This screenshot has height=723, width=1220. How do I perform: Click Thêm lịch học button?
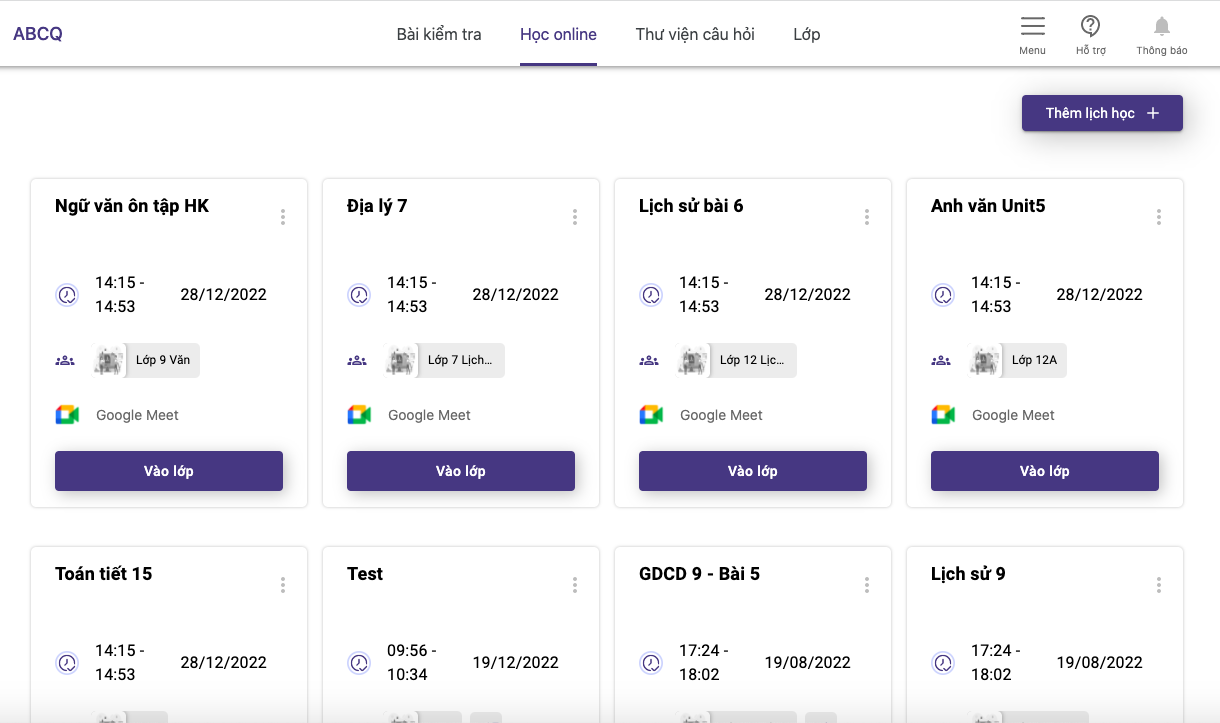coord(1102,113)
